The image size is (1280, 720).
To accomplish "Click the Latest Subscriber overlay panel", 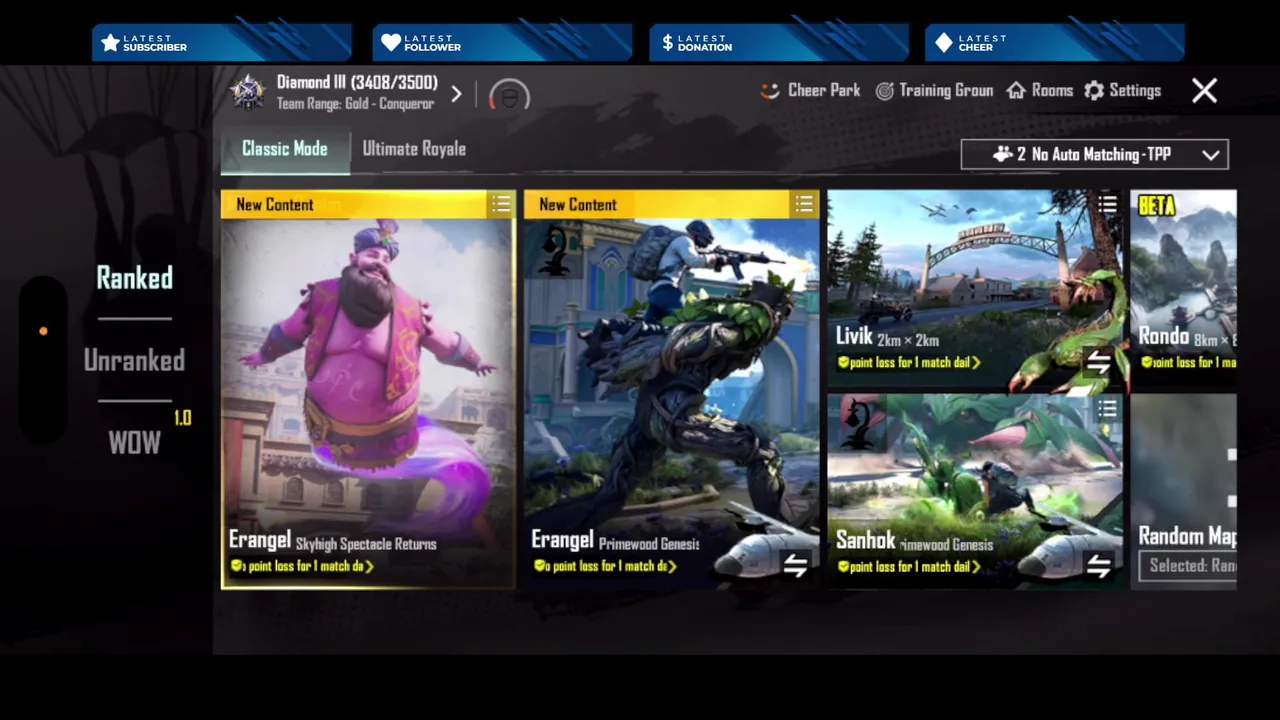I will (222, 43).
